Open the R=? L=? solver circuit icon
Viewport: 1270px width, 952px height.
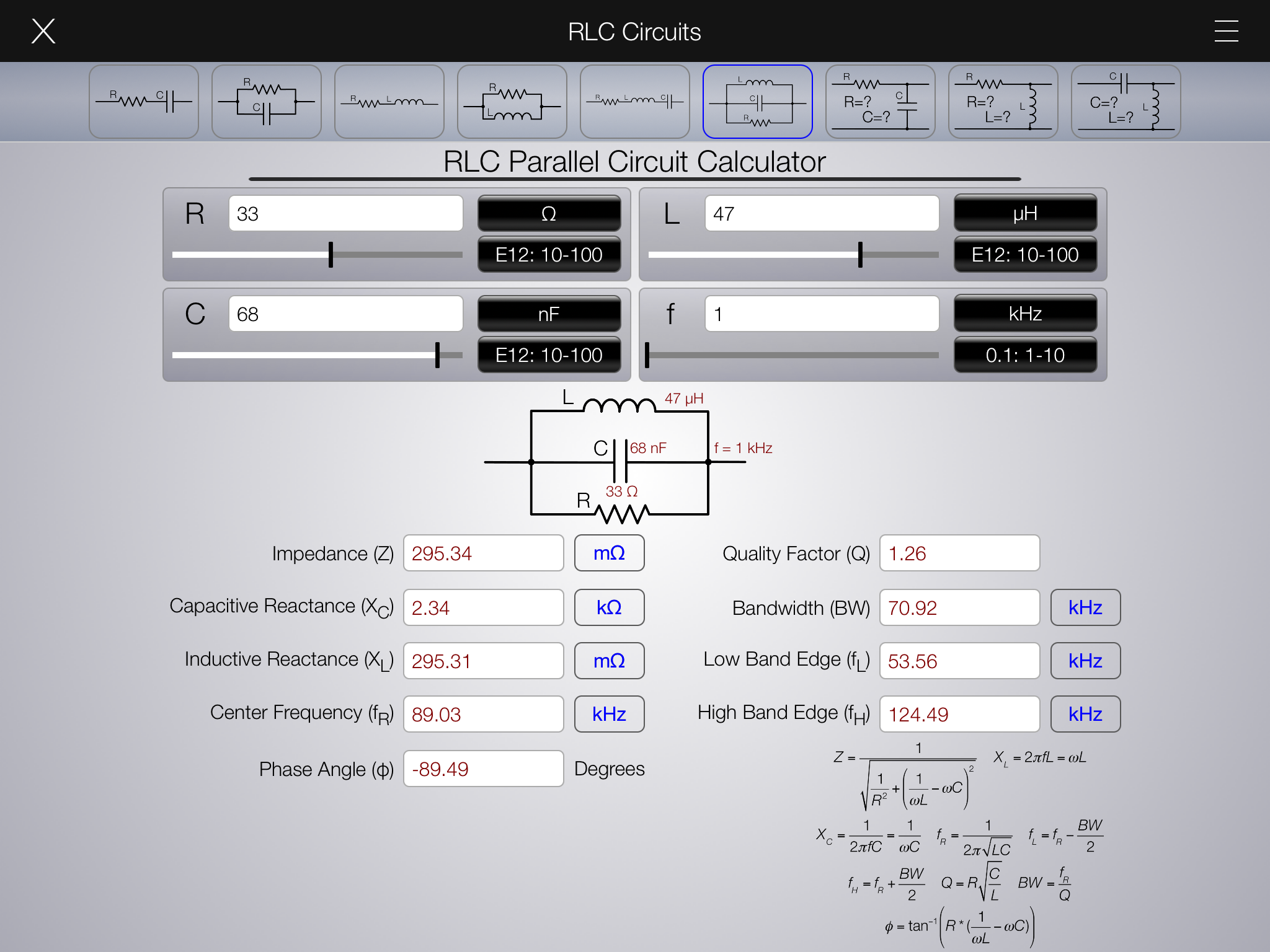pos(1003,102)
